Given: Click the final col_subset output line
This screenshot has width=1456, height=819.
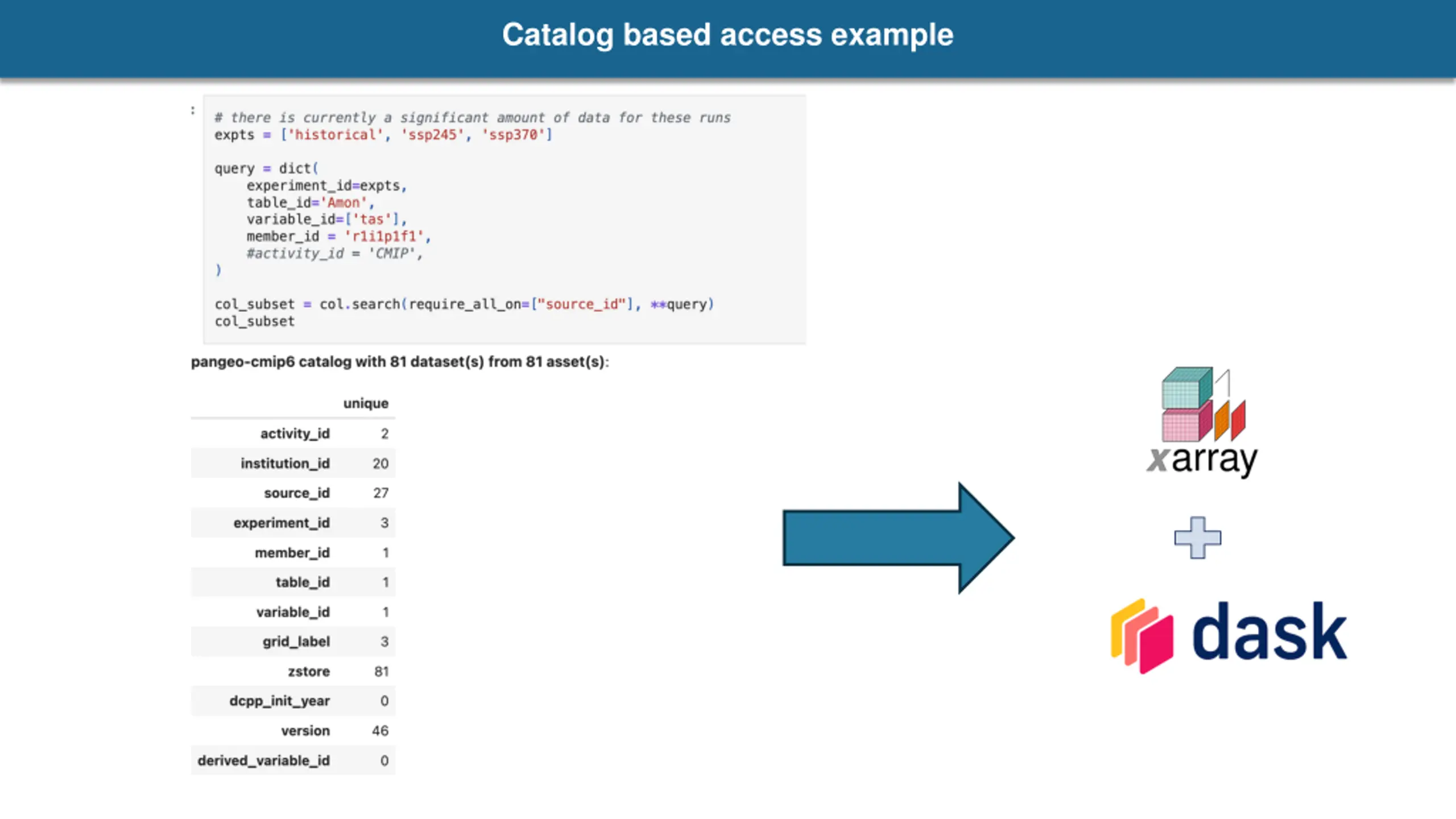Looking at the screenshot, I should (x=254, y=321).
